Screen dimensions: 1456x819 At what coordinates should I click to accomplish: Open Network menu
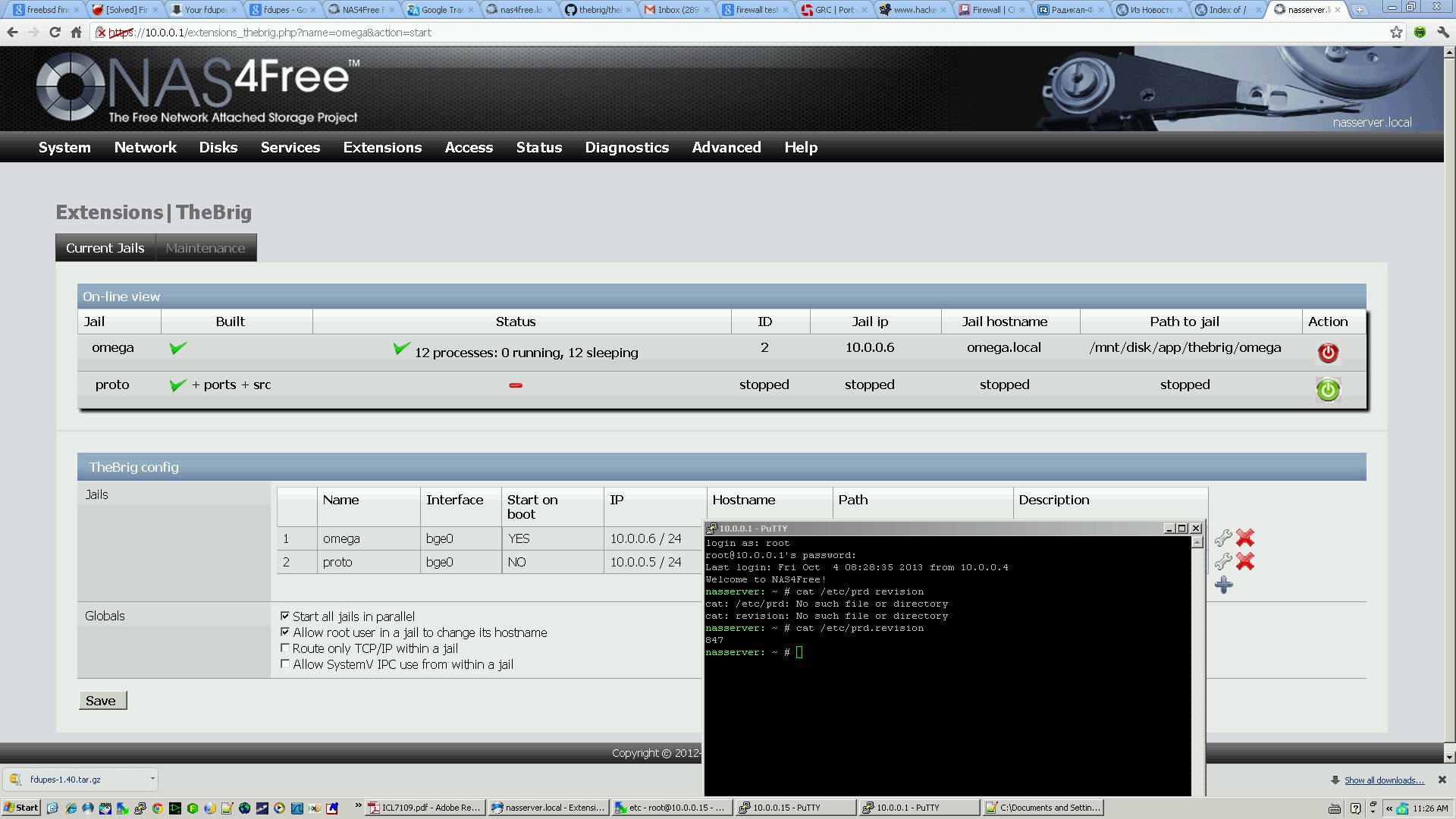(x=145, y=147)
